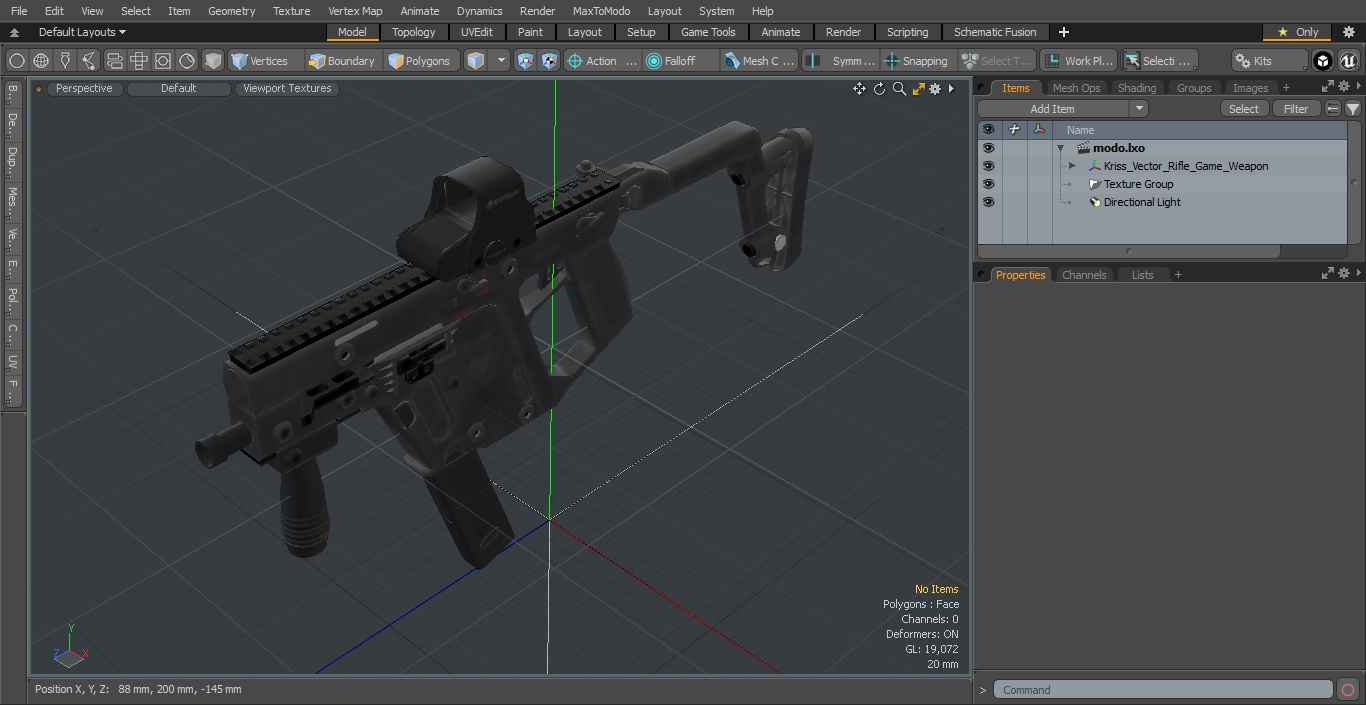The height and width of the screenshot is (705, 1366).
Task: Open the Default shading style dropdown
Action: 179,89
